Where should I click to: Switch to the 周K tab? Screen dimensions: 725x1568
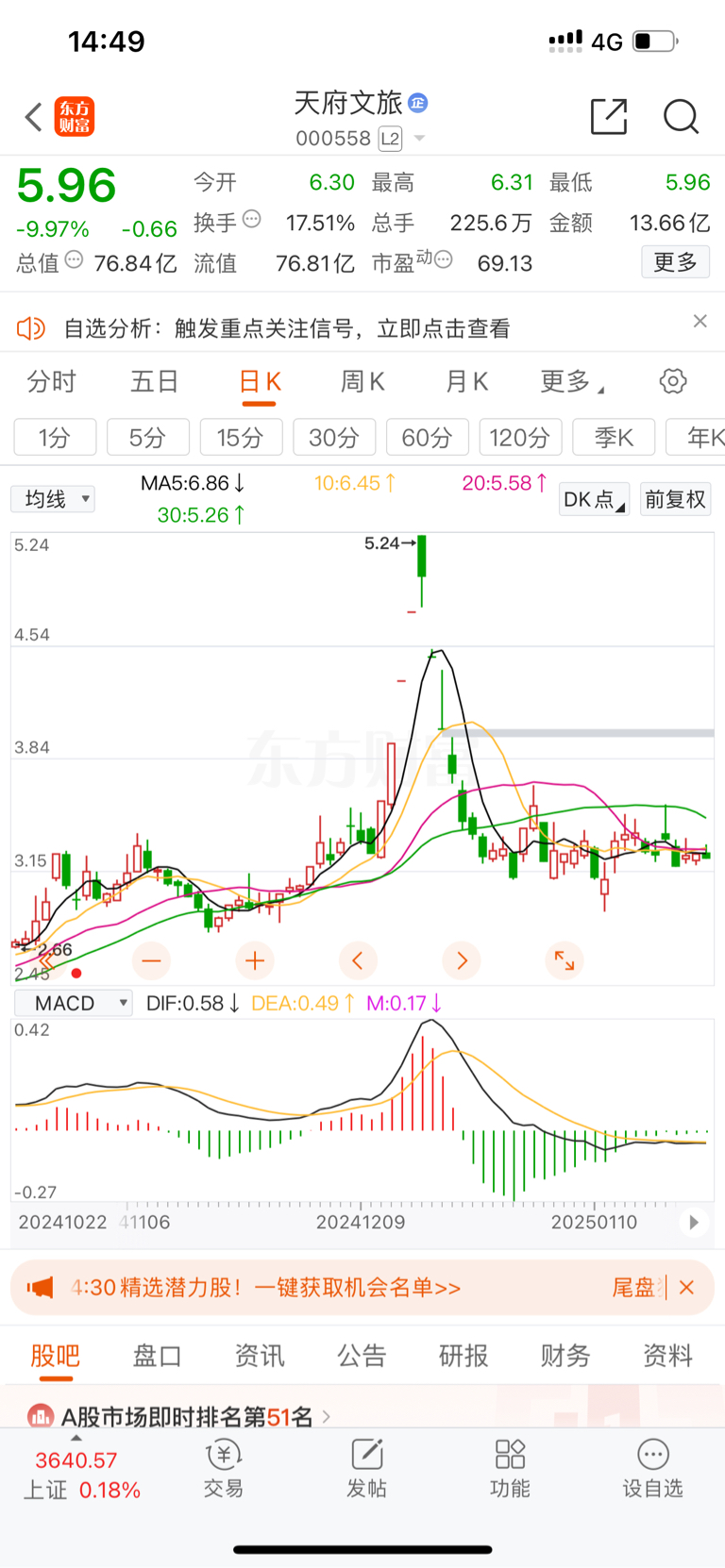point(362,381)
